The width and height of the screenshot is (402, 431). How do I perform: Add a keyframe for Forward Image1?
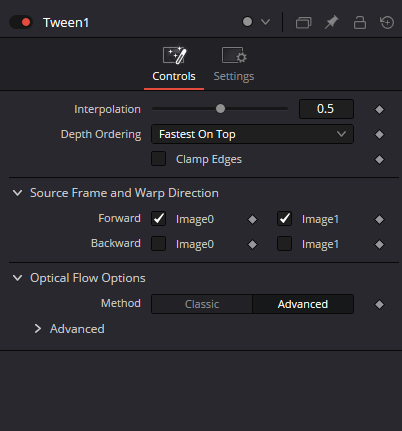tap(379, 219)
